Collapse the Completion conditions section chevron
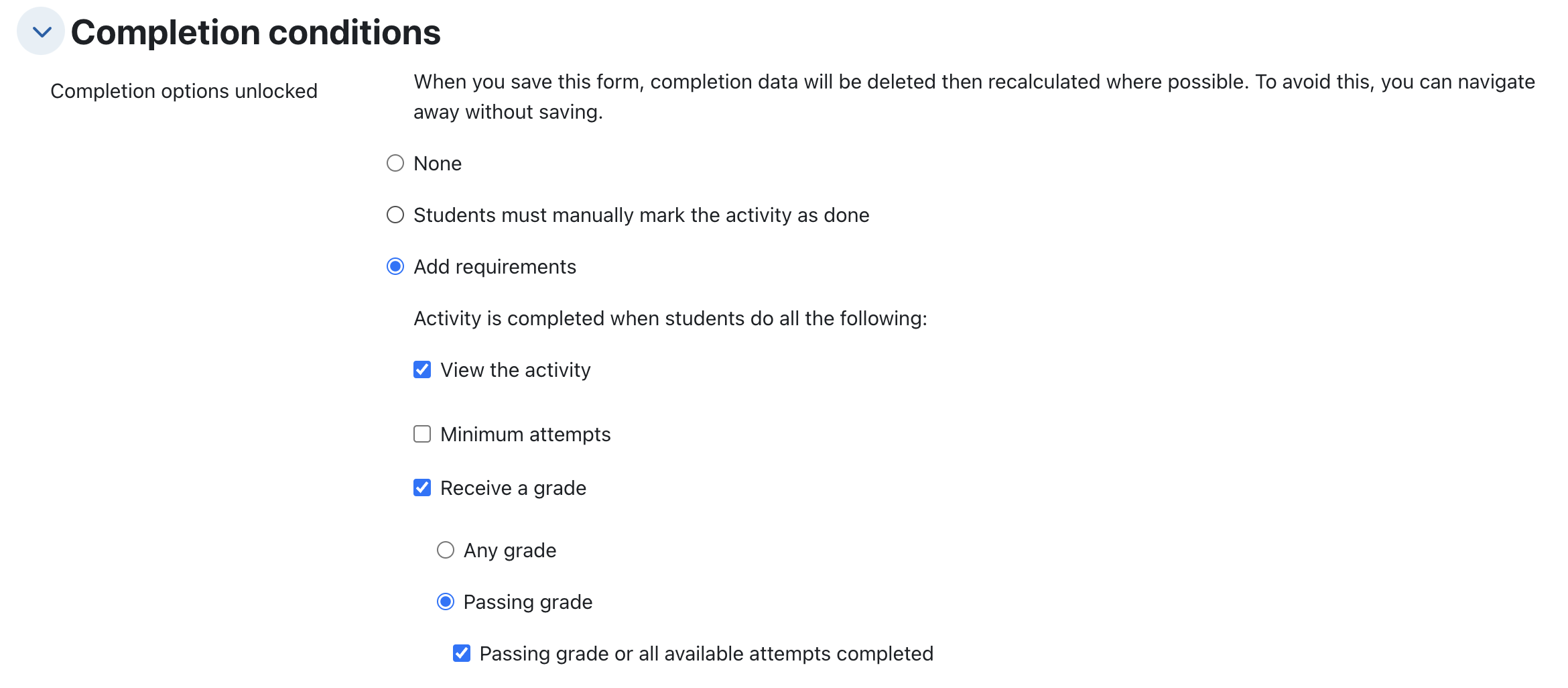This screenshot has height=688, width=1568. (x=41, y=32)
